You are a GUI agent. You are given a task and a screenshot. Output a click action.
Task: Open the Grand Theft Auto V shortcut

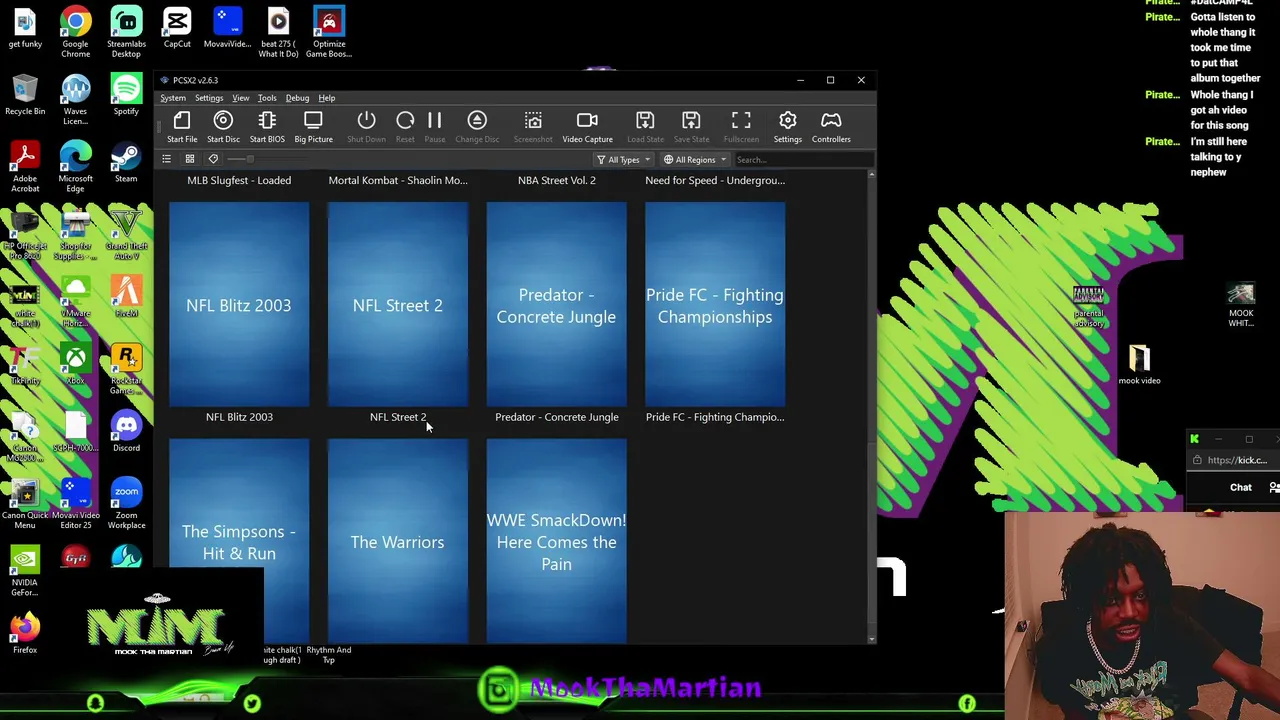(126, 234)
